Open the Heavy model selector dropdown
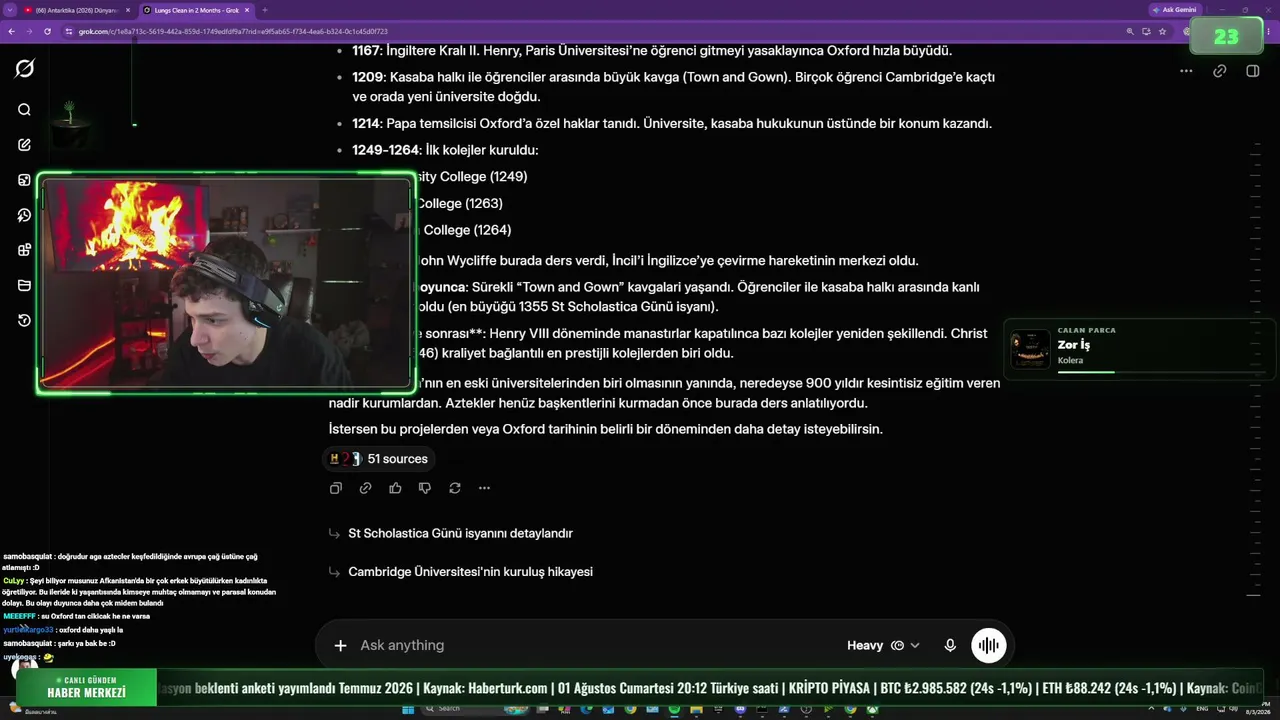Viewport: 1280px width, 720px height. click(883, 646)
